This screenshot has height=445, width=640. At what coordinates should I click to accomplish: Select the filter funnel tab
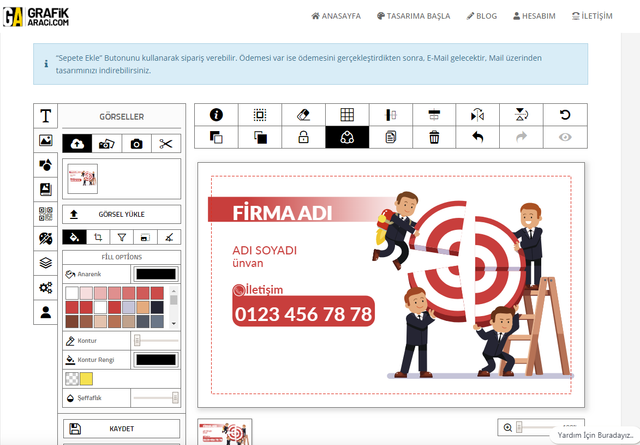122,237
